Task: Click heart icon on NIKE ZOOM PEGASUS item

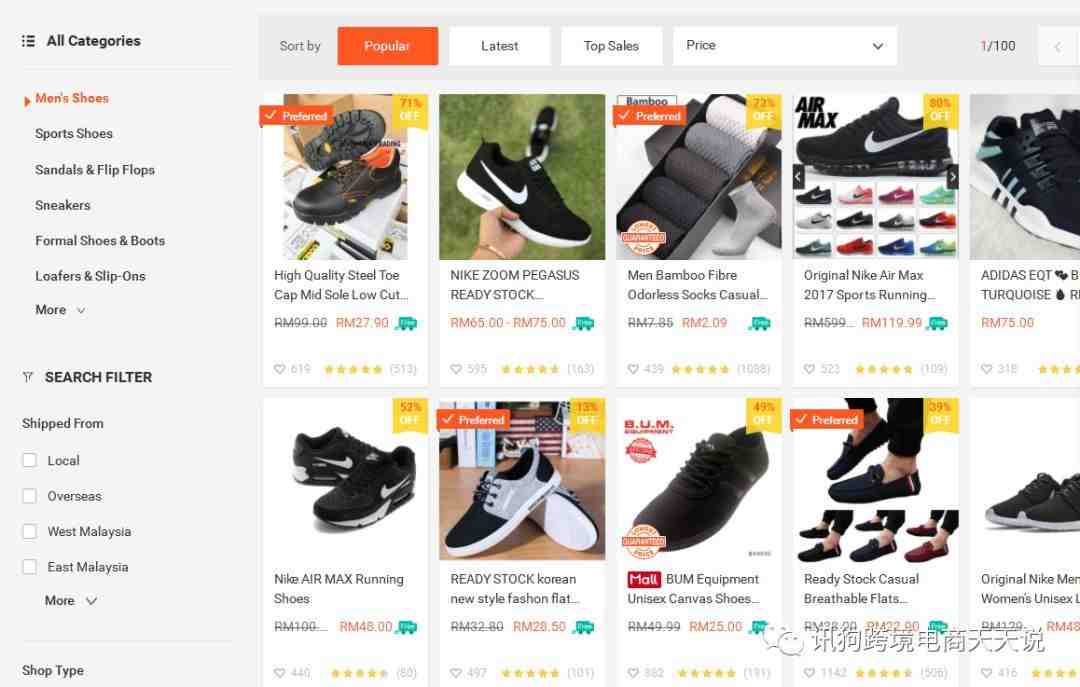Action: (456, 369)
